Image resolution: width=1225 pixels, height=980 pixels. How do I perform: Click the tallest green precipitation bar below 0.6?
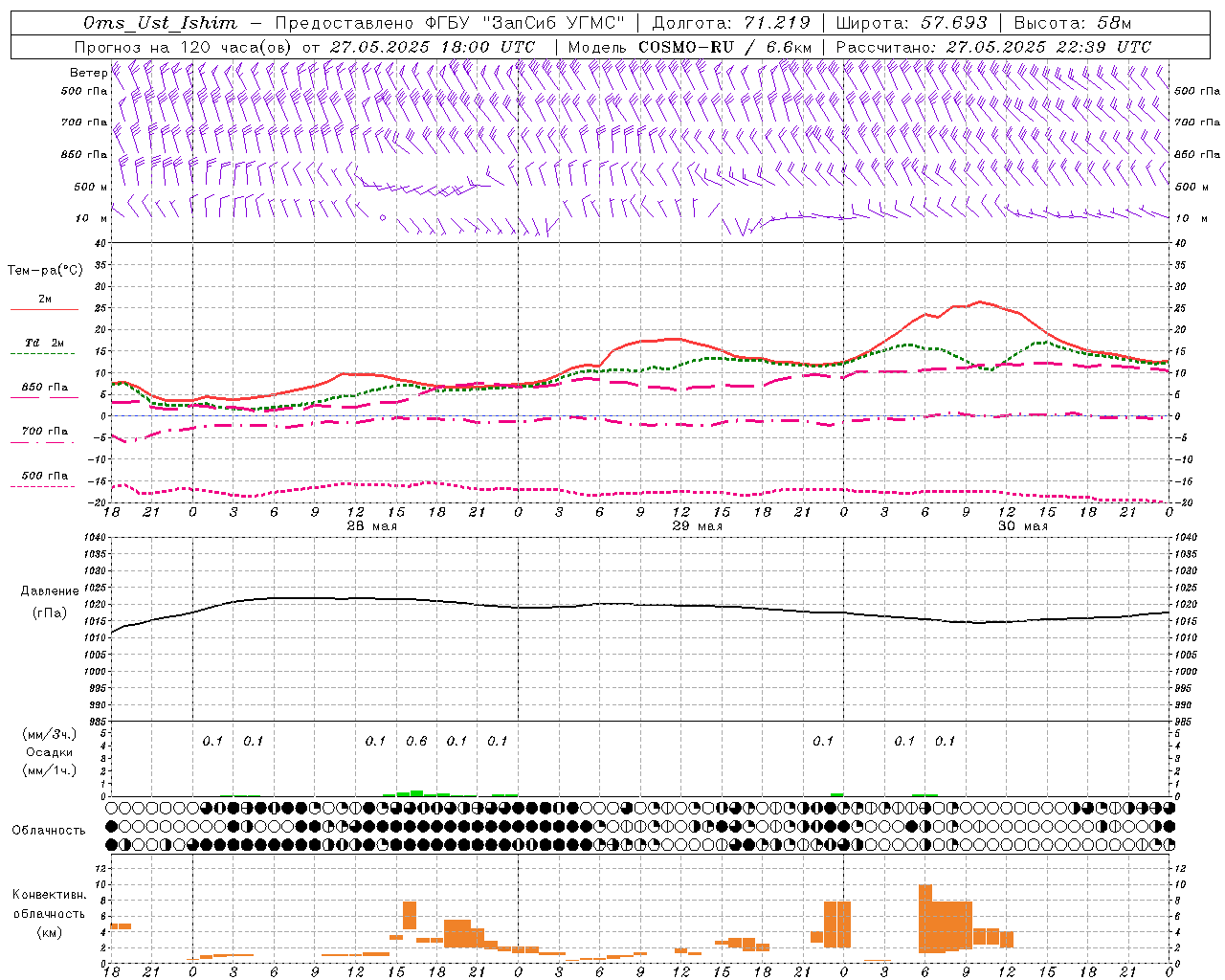click(416, 793)
